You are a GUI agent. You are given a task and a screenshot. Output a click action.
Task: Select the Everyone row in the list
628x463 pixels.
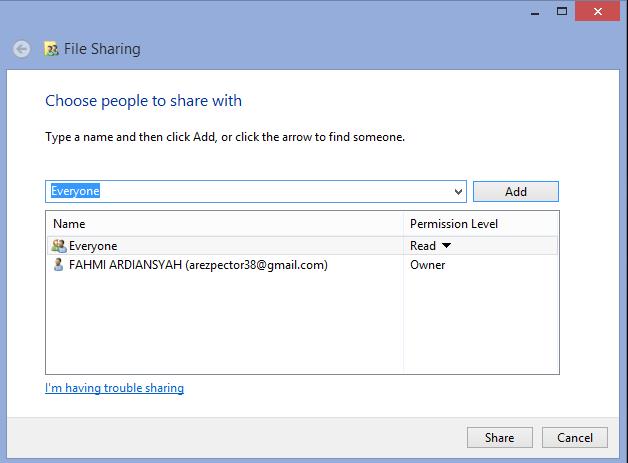(x=303, y=246)
